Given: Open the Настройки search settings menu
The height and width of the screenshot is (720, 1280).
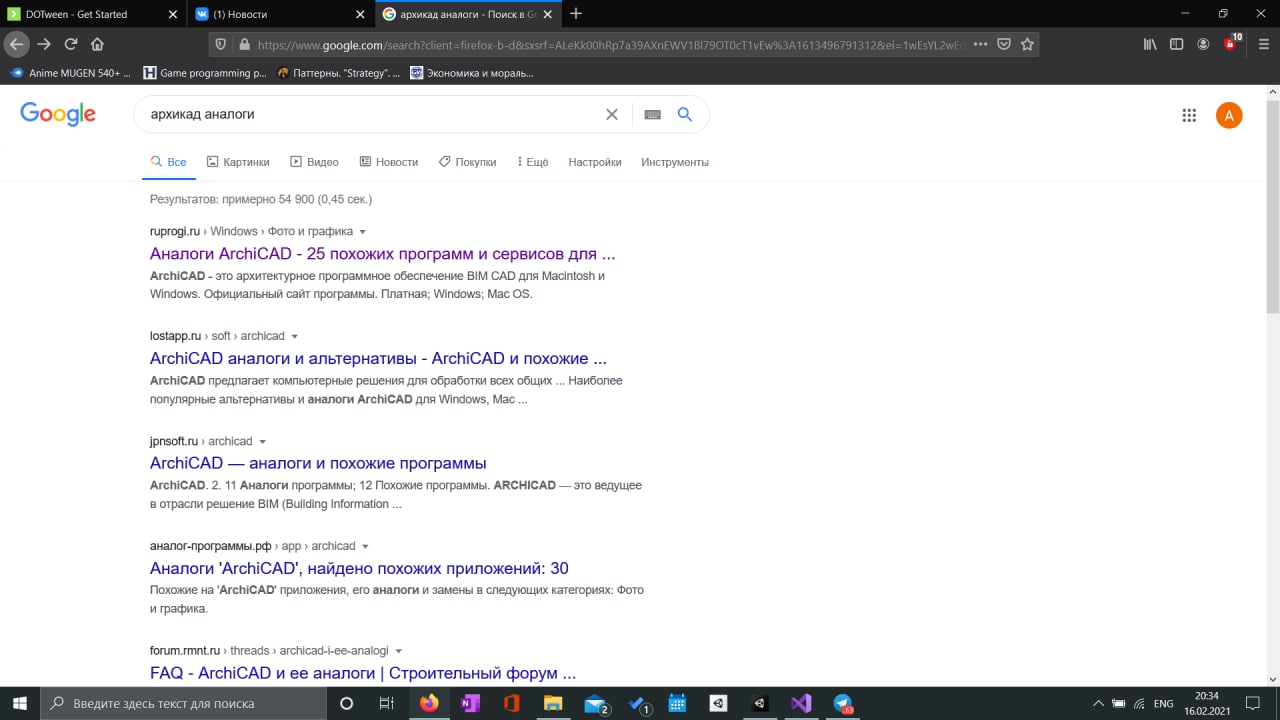Looking at the screenshot, I should tap(595, 162).
